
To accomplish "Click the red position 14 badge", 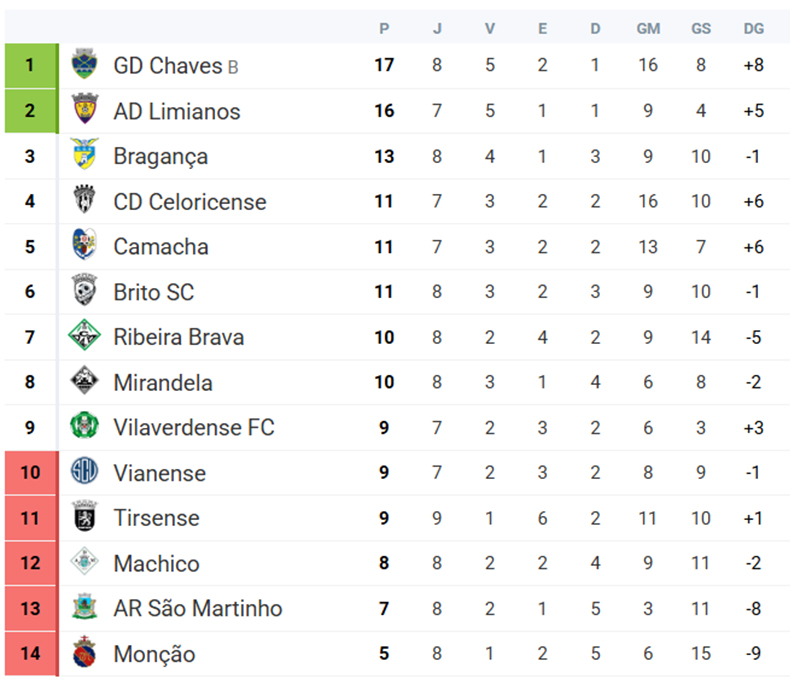I will pyautogui.click(x=30, y=654).
